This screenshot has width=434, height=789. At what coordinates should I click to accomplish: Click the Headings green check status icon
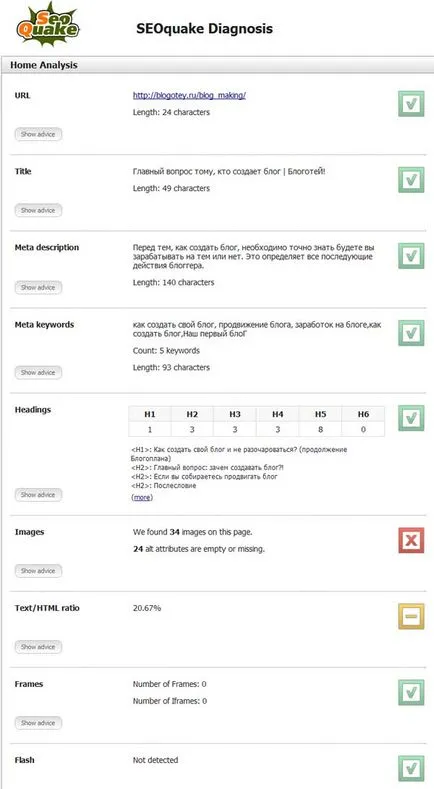pos(411,418)
